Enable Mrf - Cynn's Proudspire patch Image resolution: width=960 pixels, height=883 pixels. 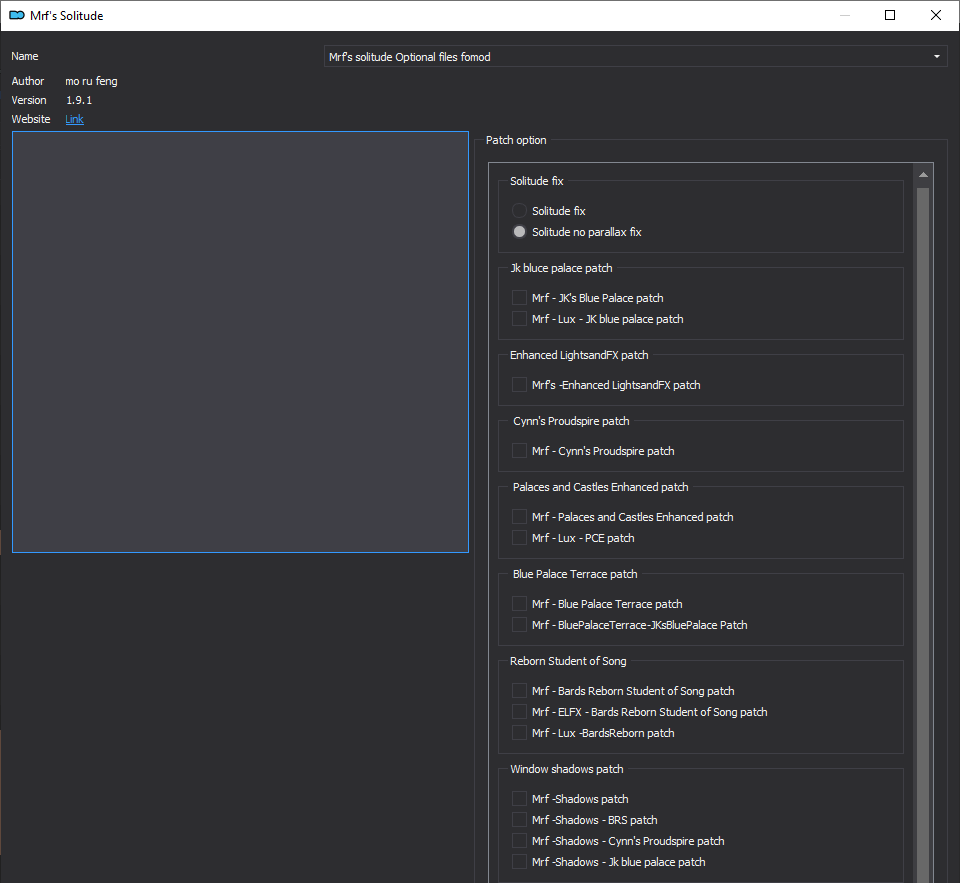tap(519, 451)
